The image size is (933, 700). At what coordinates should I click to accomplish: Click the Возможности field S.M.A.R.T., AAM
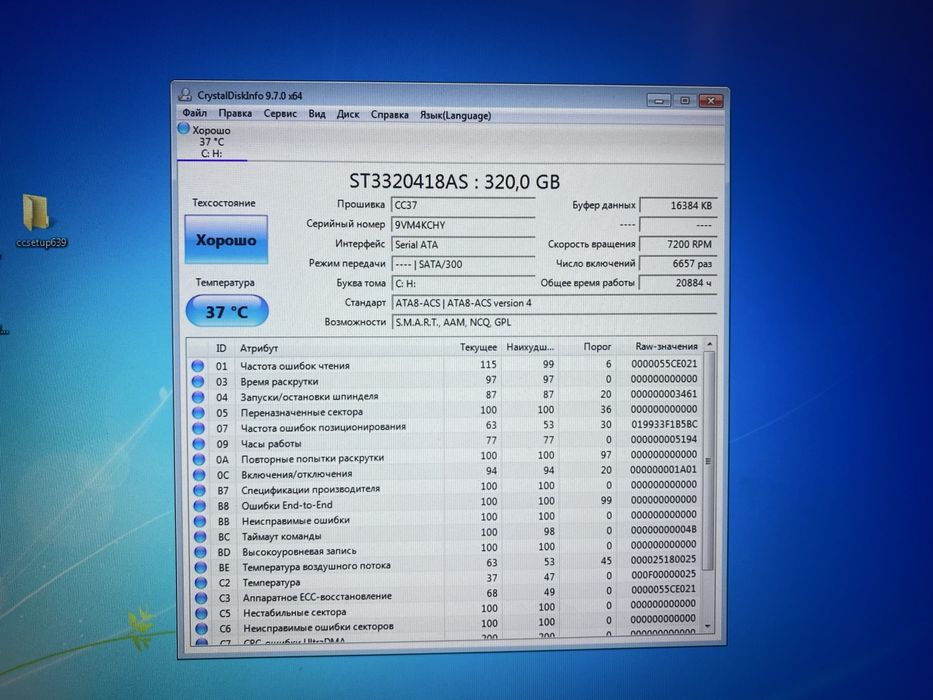tap(554, 323)
